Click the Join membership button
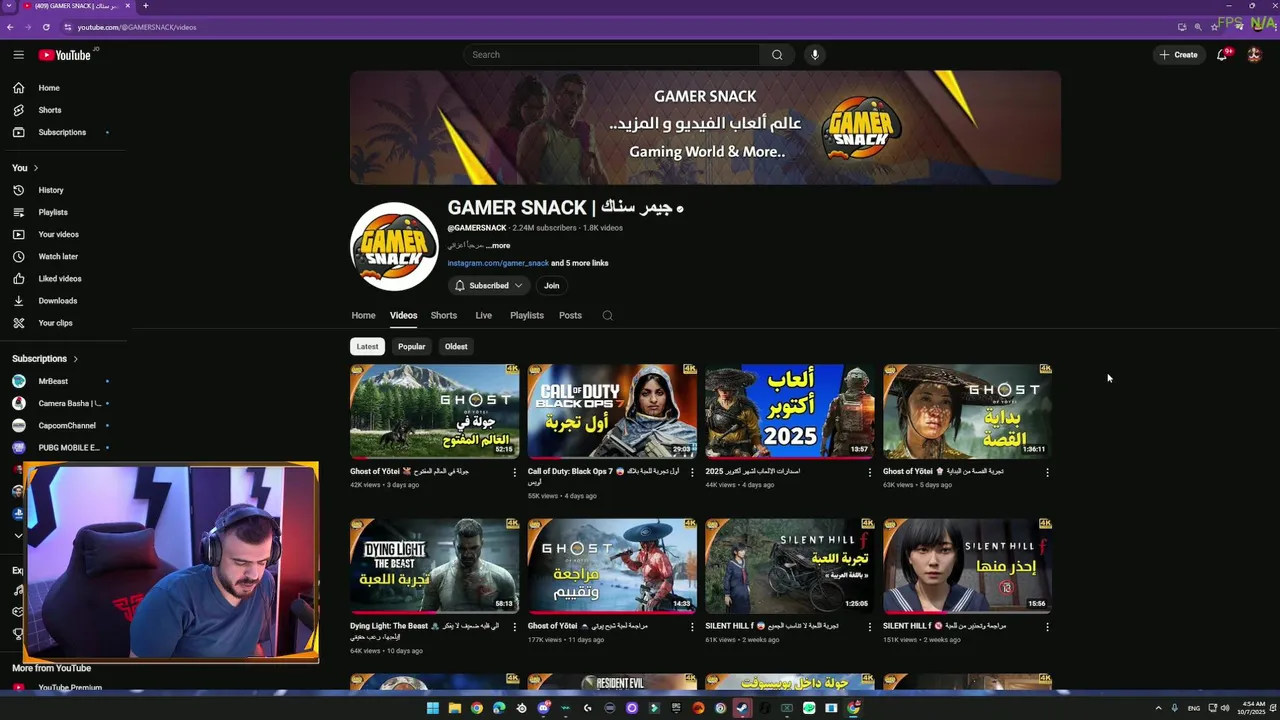This screenshot has height=720, width=1280. click(x=551, y=286)
